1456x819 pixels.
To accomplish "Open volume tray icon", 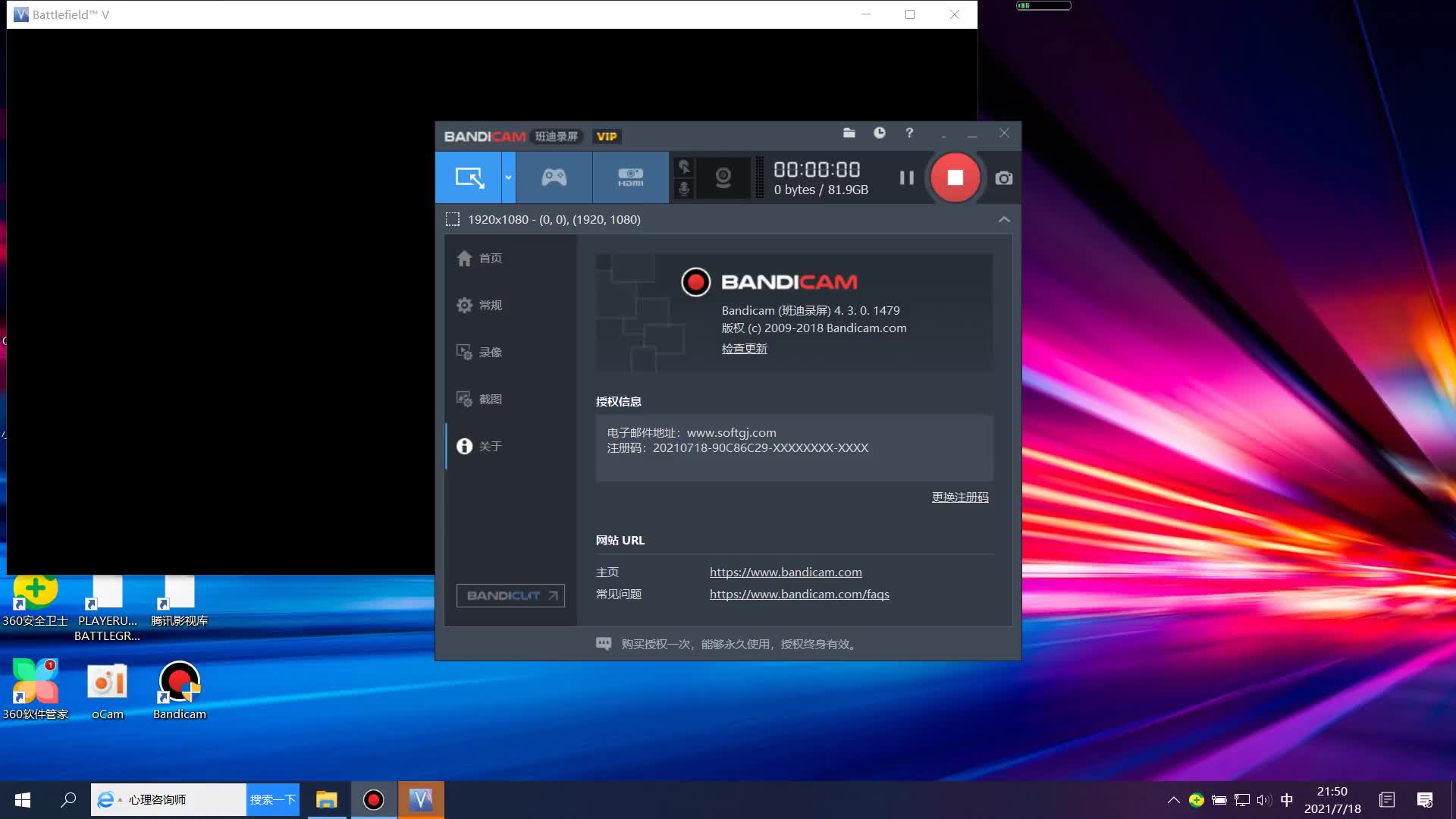I will coord(1263,799).
